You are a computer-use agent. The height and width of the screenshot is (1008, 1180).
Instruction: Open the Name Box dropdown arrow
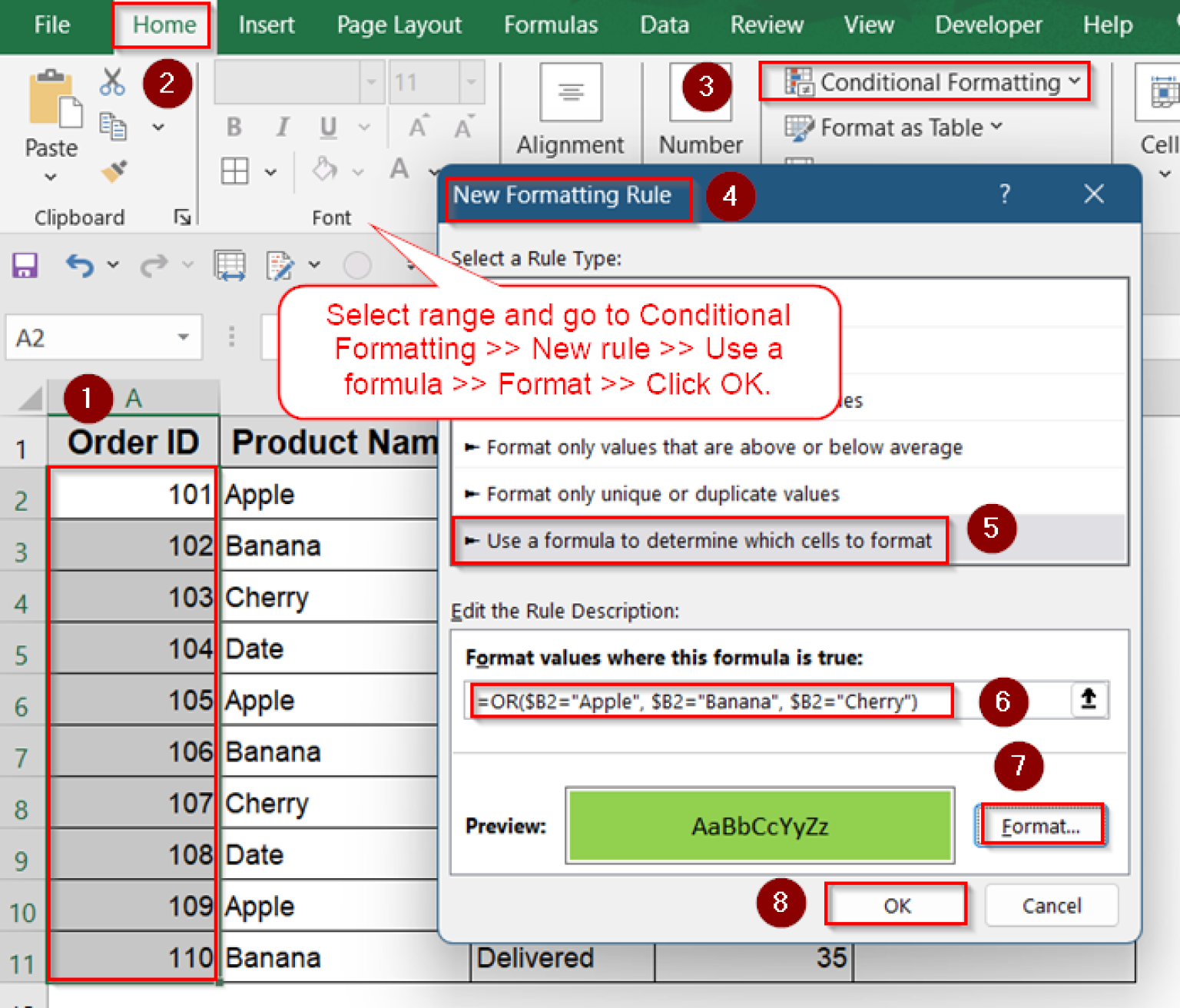click(183, 337)
